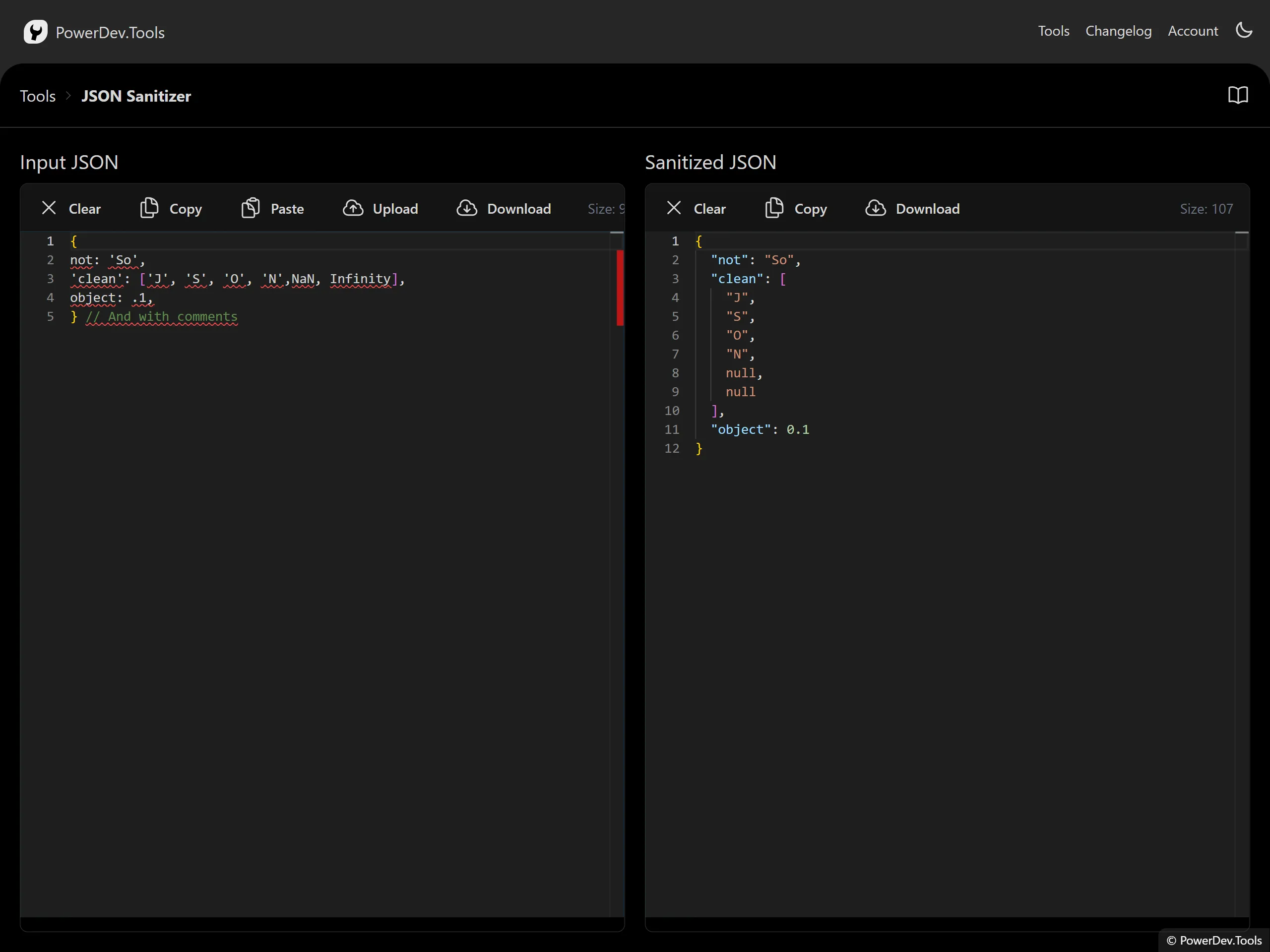Click line number 5 in input editor gutter
The width and height of the screenshot is (1270, 952).
pos(51,317)
